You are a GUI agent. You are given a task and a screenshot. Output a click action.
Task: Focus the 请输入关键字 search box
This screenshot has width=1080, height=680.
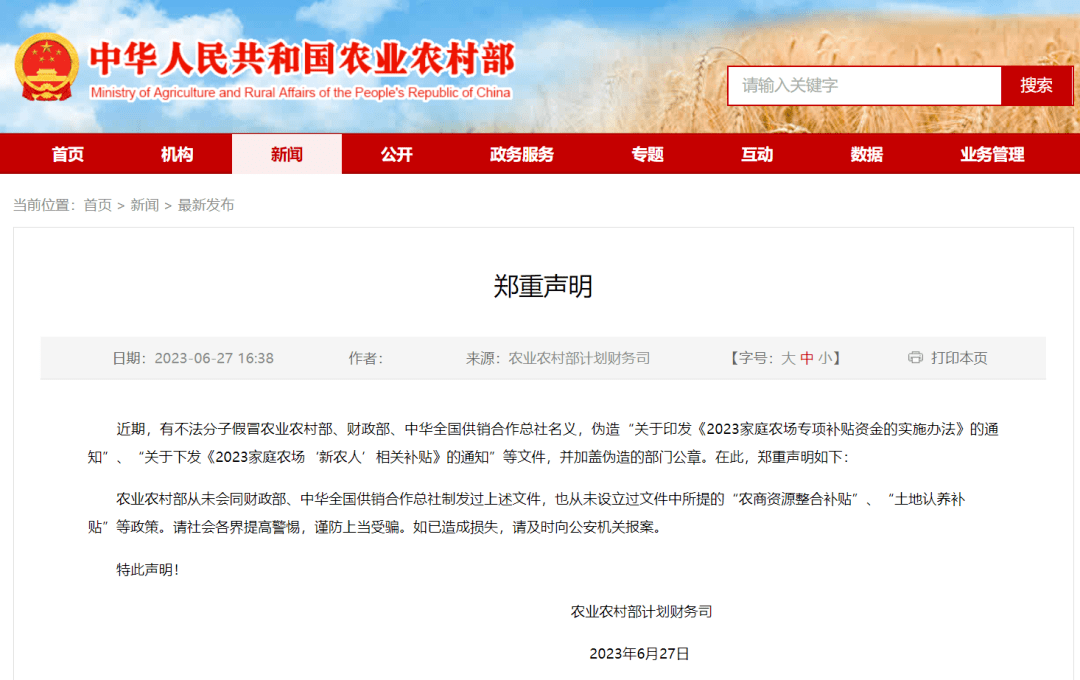pyautogui.click(x=864, y=85)
